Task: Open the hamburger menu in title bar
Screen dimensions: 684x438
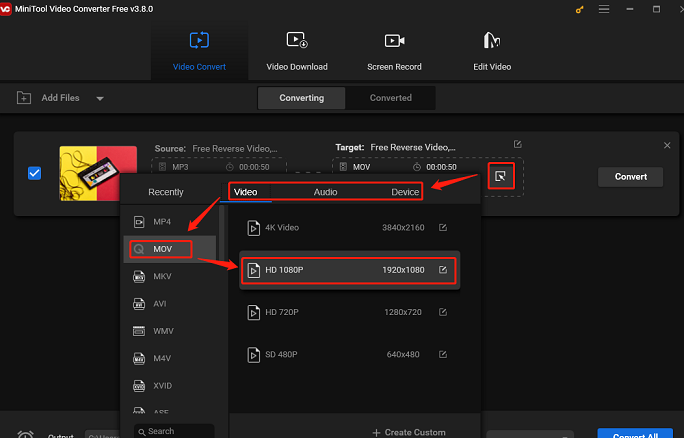Action: 604,9
